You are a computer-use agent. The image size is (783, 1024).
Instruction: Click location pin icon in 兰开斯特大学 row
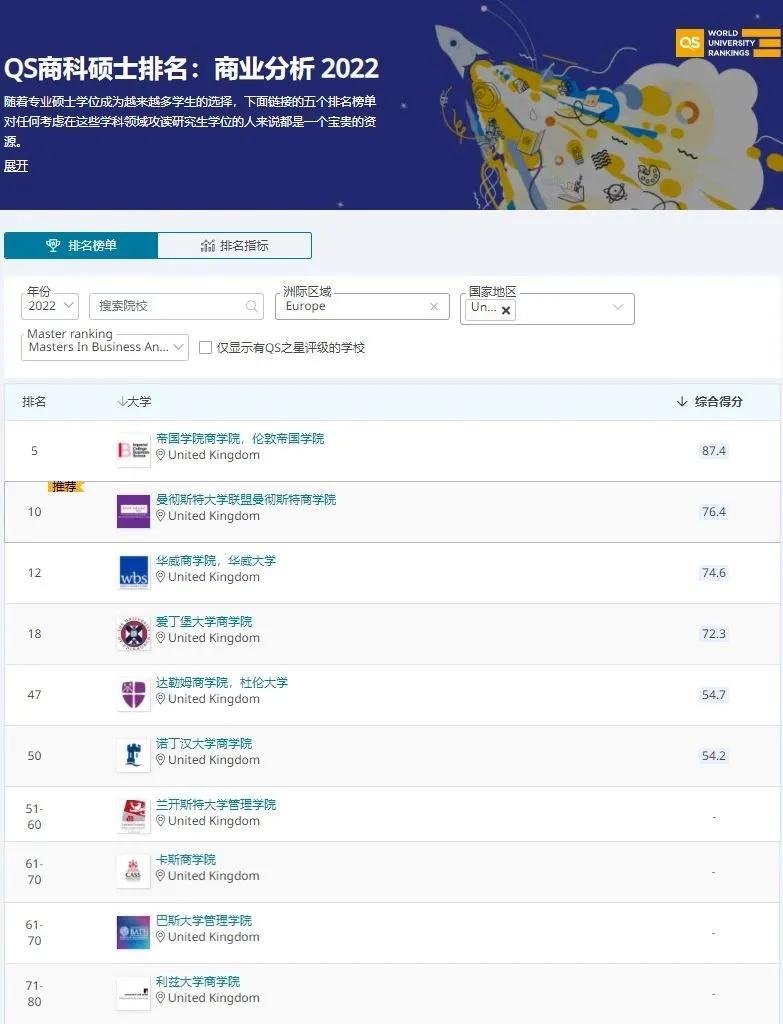pyautogui.click(x=161, y=821)
